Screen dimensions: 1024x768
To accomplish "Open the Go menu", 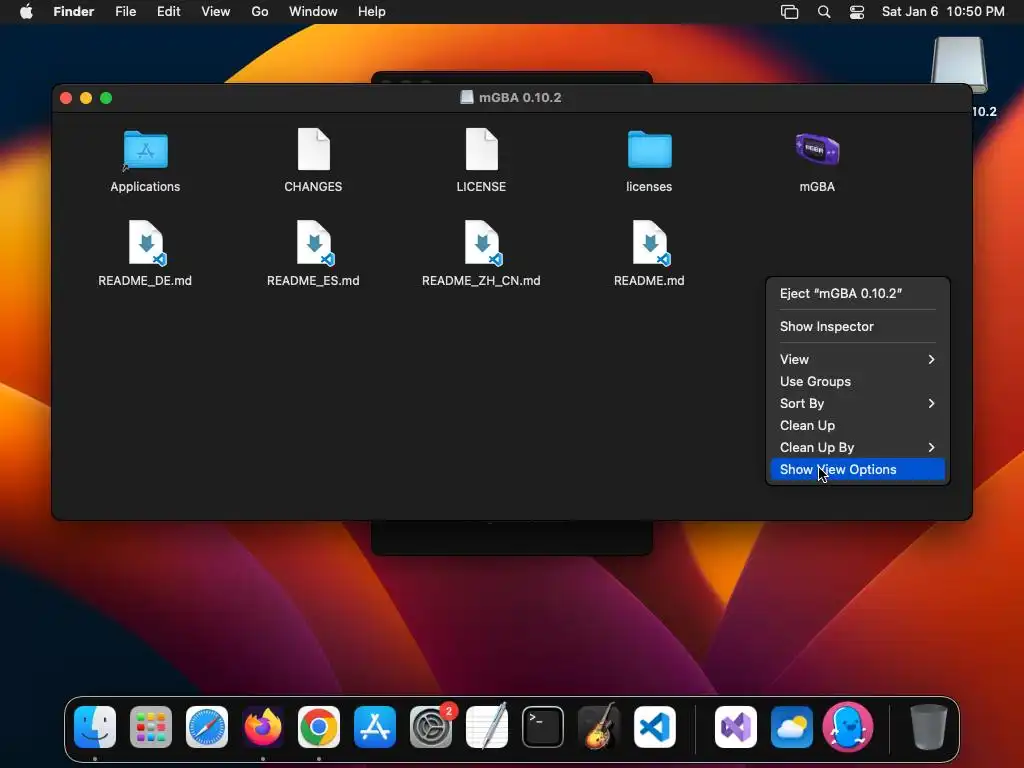I will tap(260, 12).
